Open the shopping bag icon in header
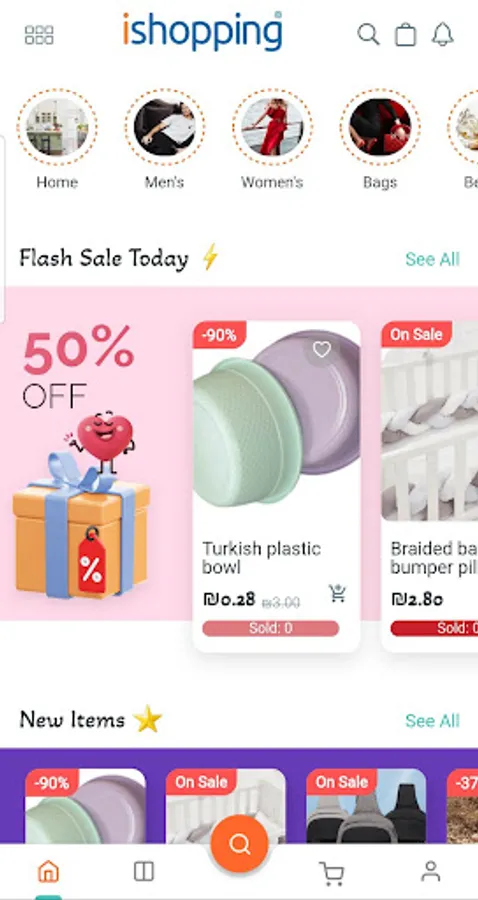Image resolution: width=478 pixels, height=900 pixels. [x=406, y=34]
